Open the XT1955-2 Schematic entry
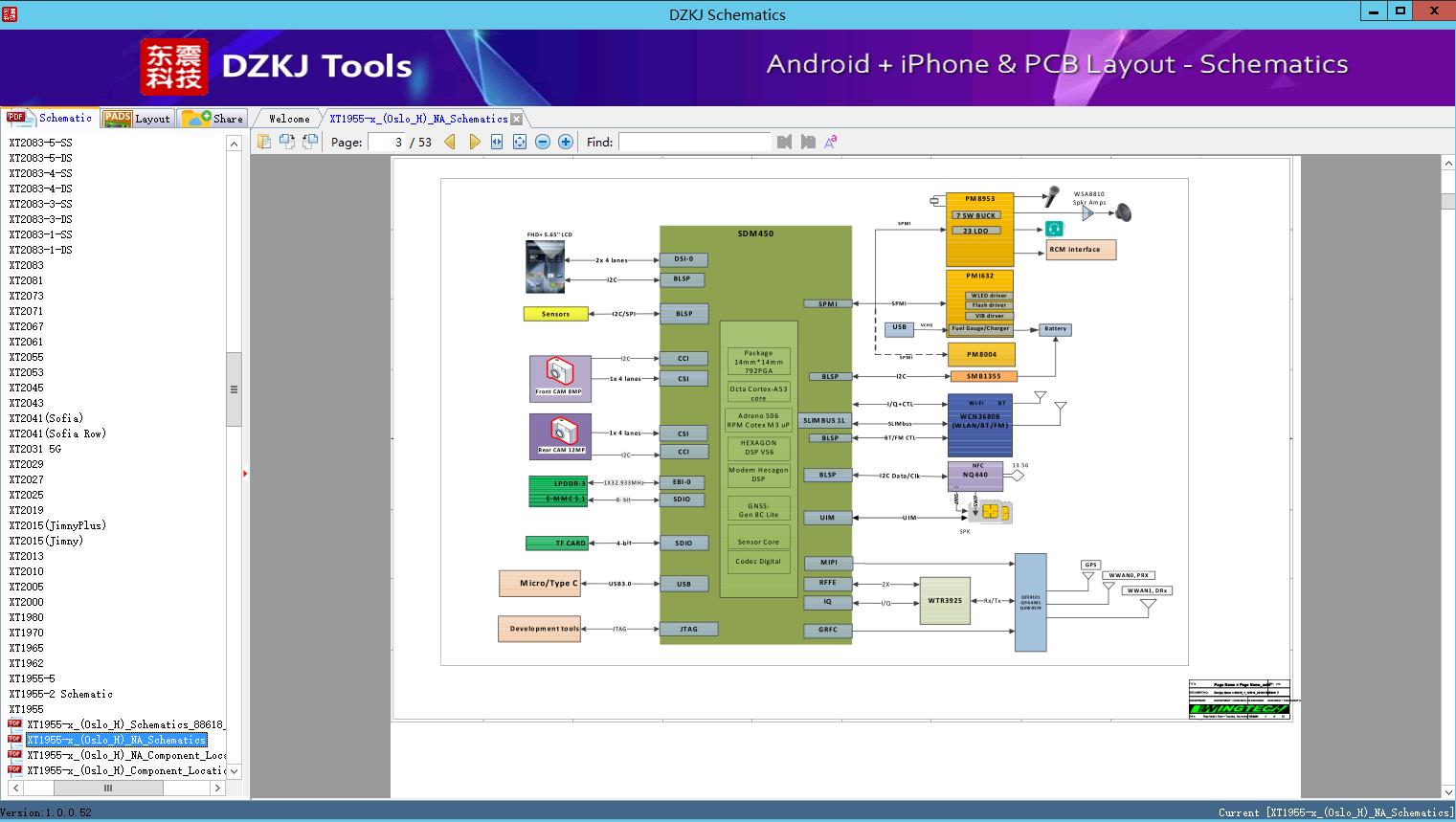1456x822 pixels. [x=60, y=694]
